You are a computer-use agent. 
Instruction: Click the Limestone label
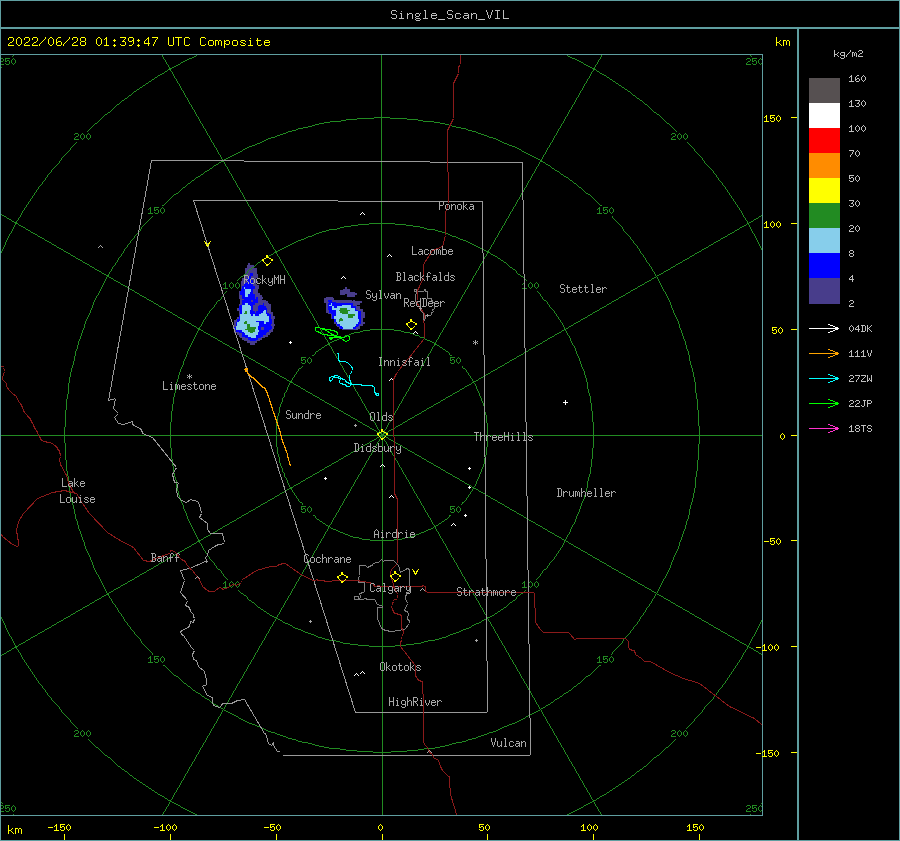tap(189, 386)
